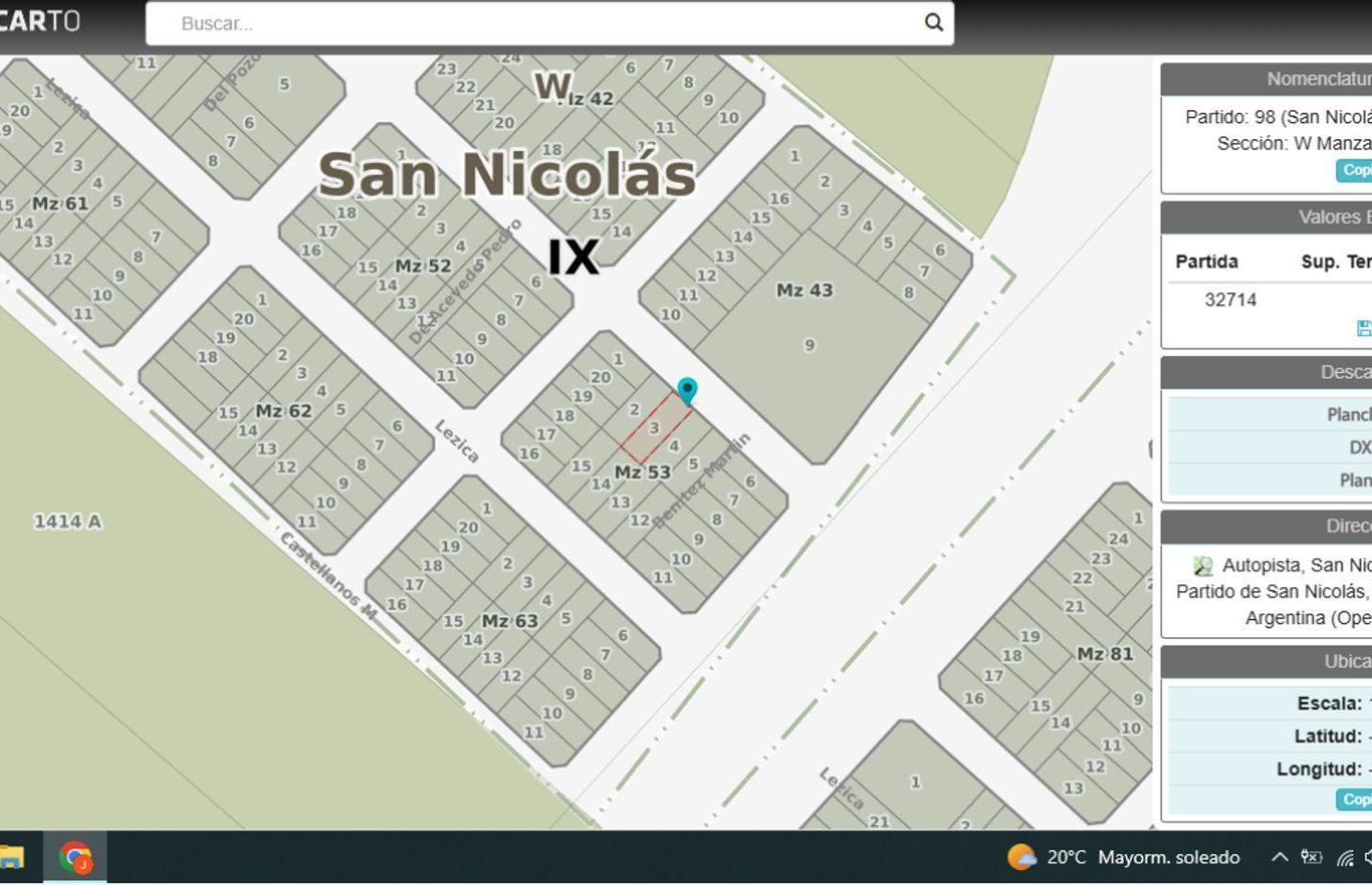Click the CARTO logo

click(x=39, y=21)
